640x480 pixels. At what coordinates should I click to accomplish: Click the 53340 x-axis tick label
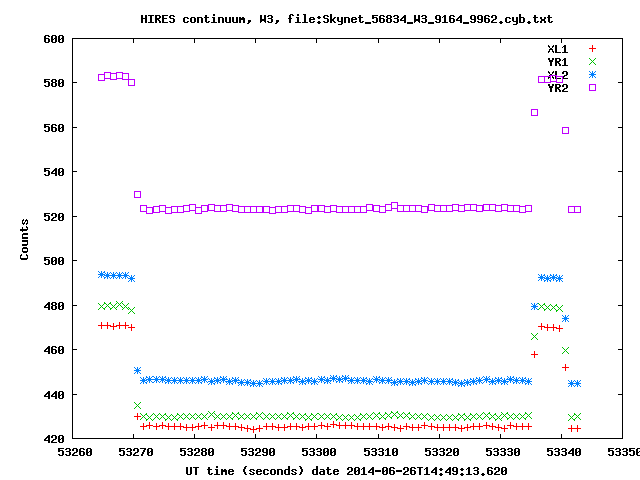564,452
